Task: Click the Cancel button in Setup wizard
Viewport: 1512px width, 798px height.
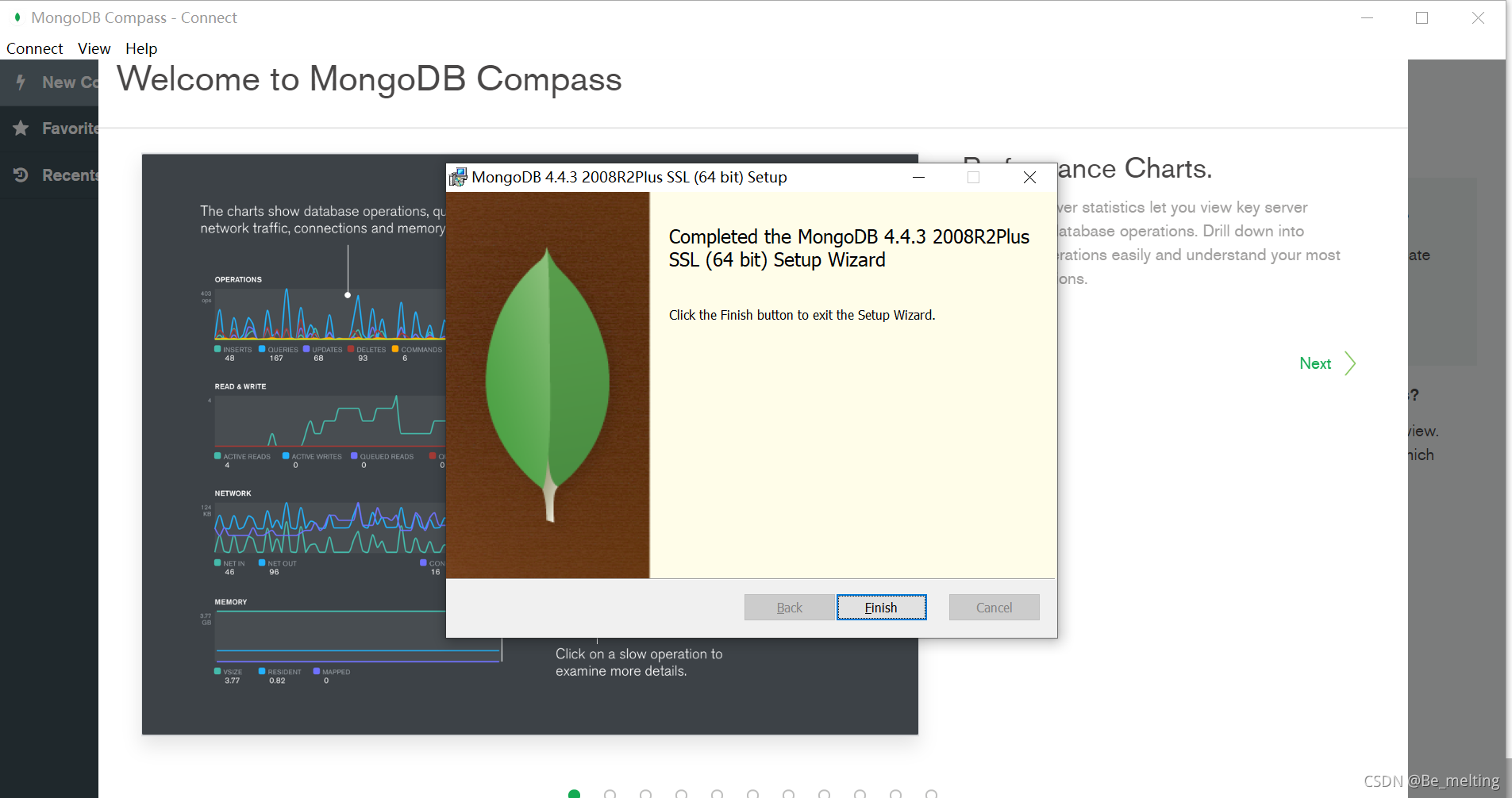Action: point(994,608)
